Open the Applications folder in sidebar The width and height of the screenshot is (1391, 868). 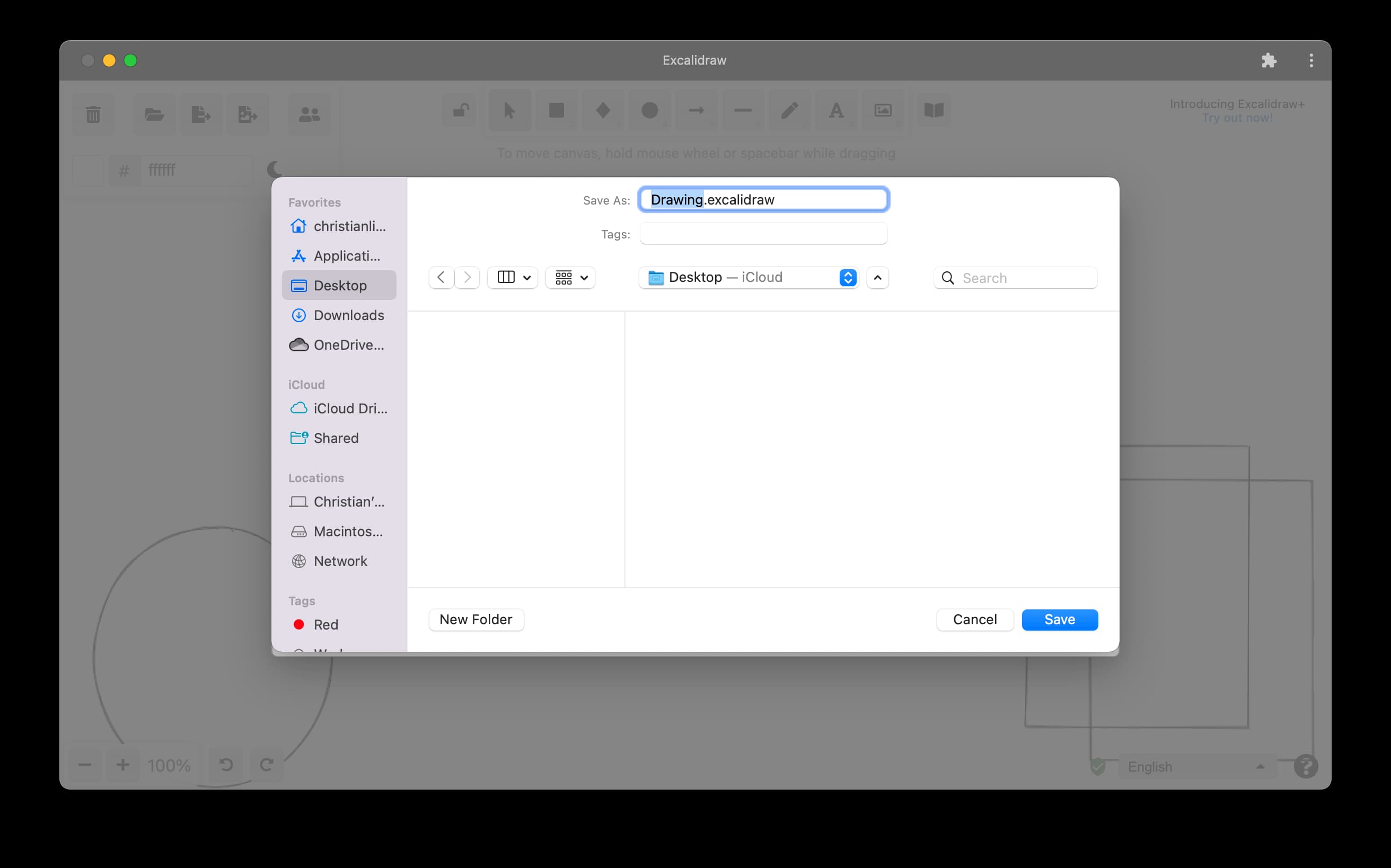click(346, 256)
